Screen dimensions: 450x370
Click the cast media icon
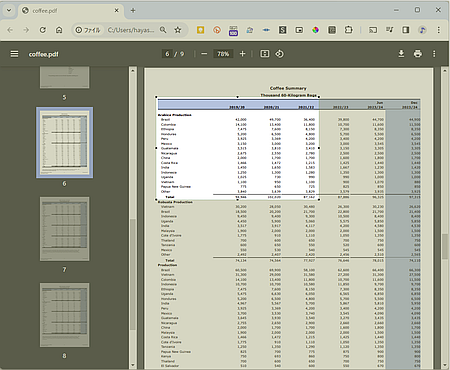pyautogui.click(x=373, y=30)
